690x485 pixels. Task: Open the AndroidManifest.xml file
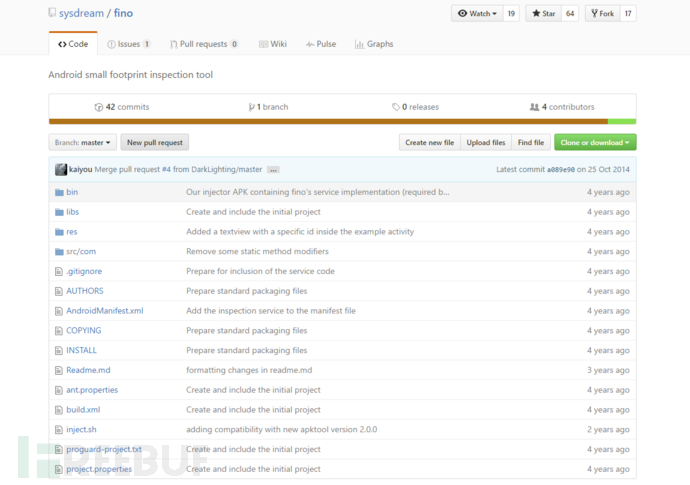click(105, 311)
